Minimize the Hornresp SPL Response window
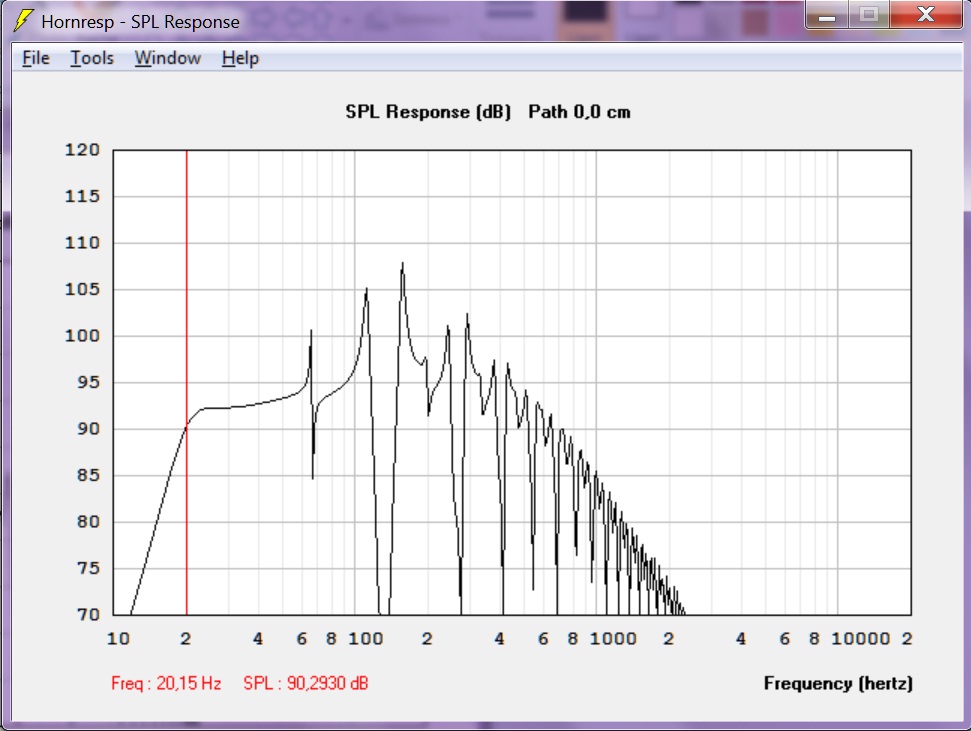Viewport: 971px width, 731px height. point(827,15)
